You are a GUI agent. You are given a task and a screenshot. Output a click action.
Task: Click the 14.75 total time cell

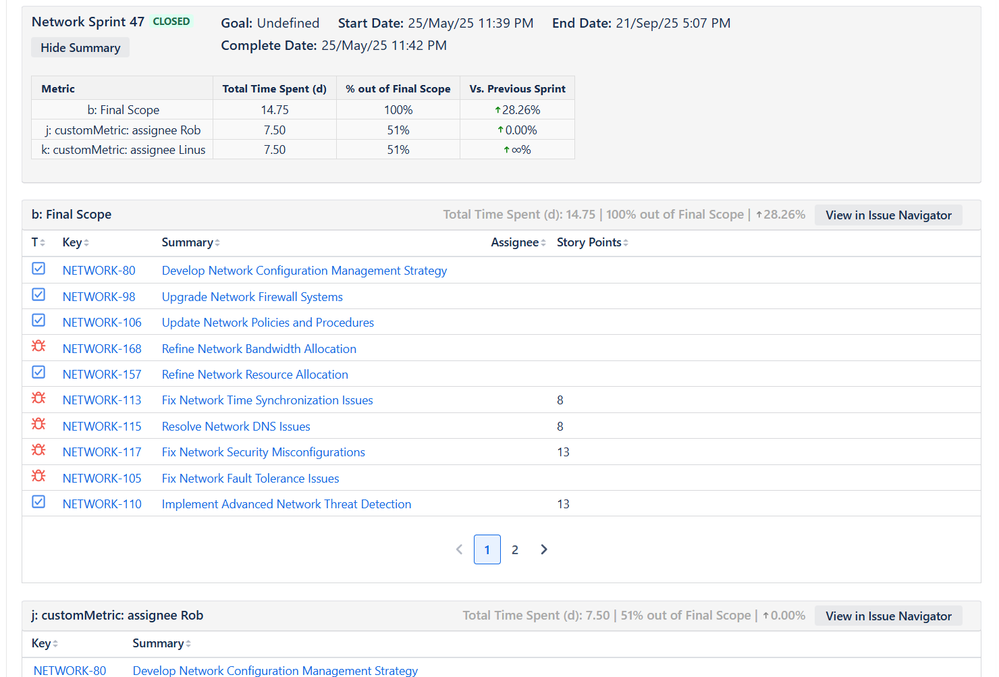(x=275, y=110)
